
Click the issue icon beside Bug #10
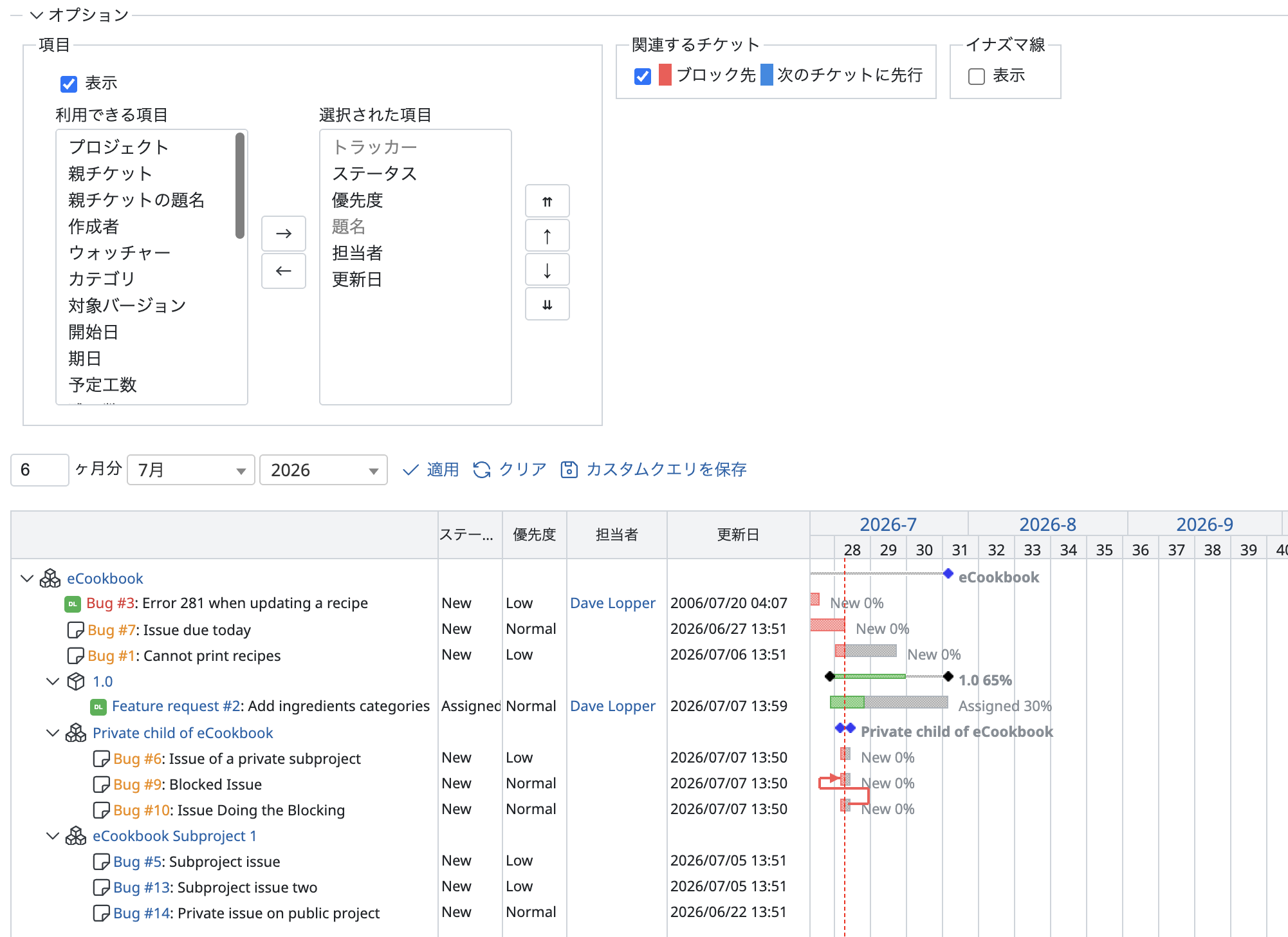[x=102, y=810]
